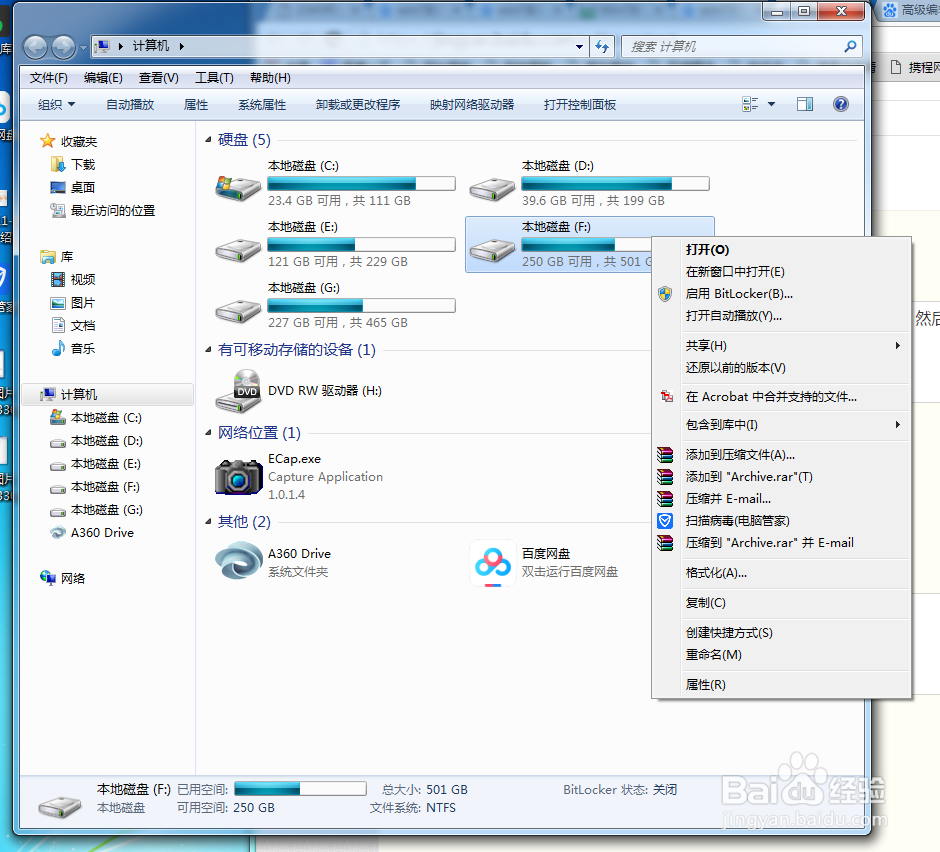940x852 pixels.
Task: Open the 查看(V) menu
Action: point(160,77)
